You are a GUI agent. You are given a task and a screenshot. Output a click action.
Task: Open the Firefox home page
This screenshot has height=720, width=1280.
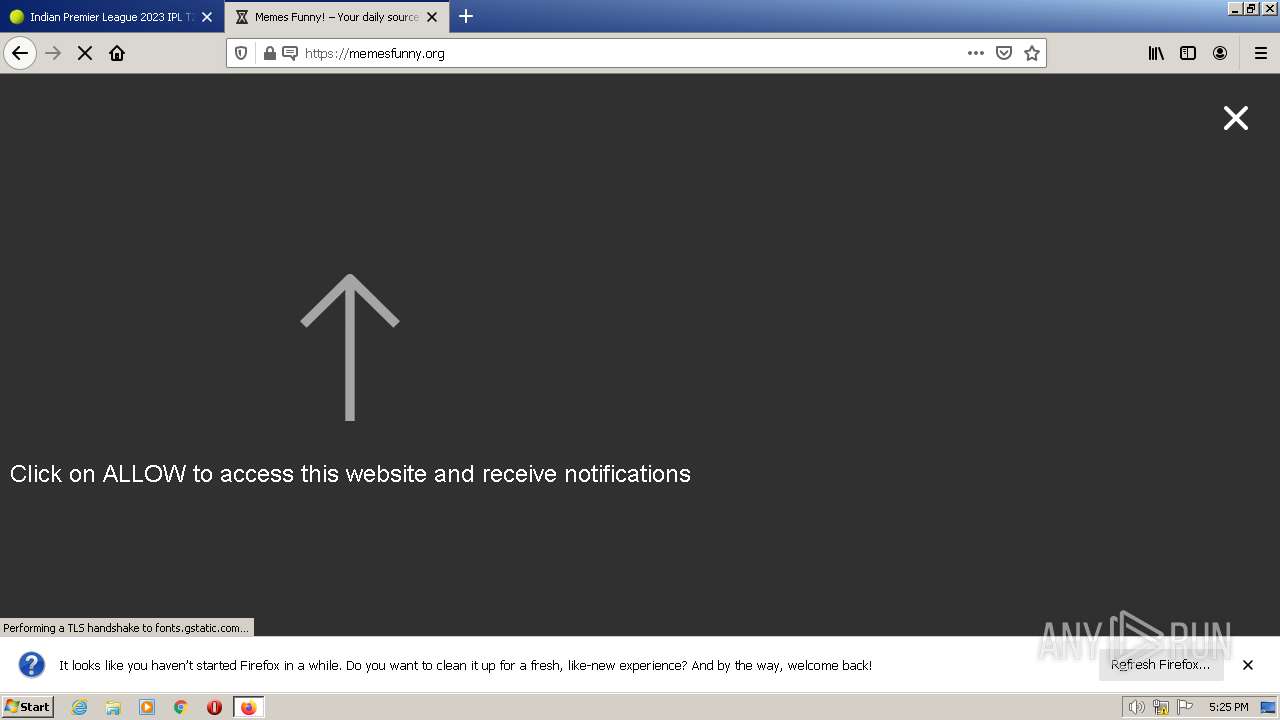click(117, 53)
